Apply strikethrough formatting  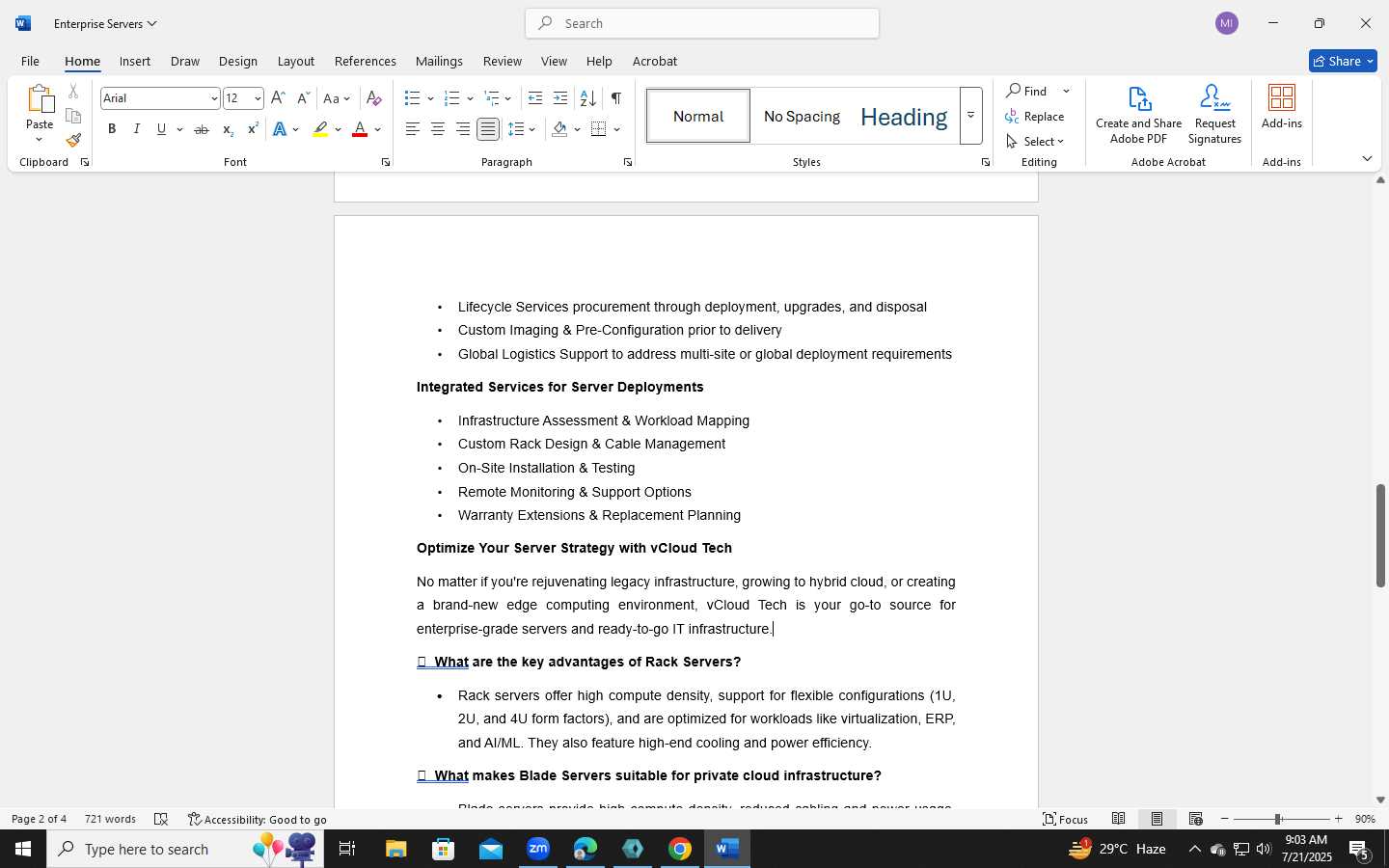(202, 129)
